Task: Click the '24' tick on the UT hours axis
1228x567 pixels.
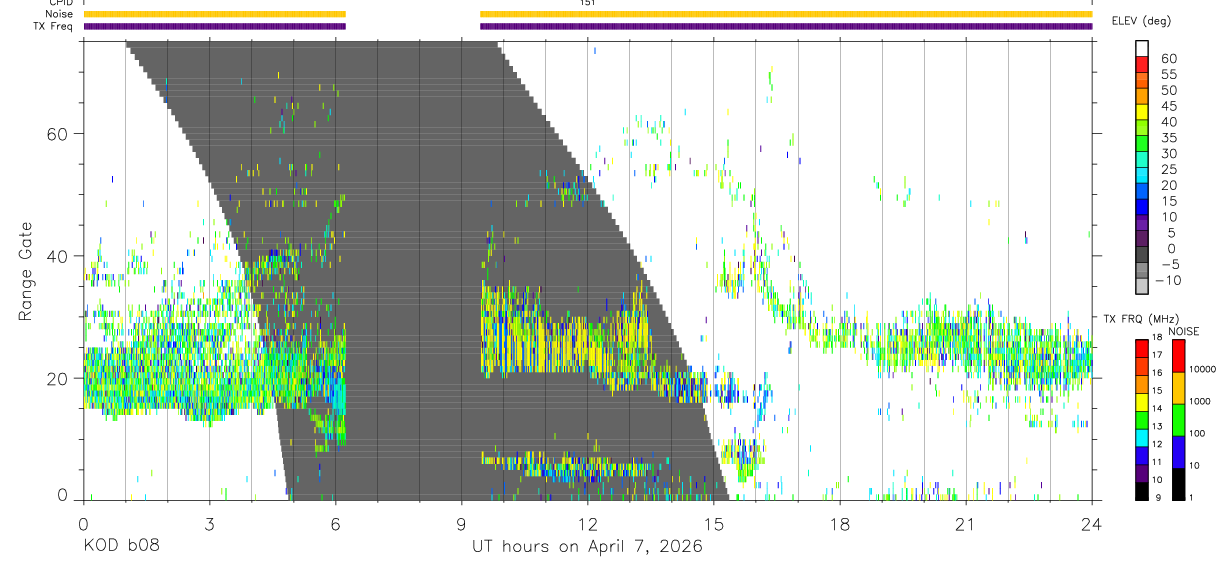Action: point(1092,523)
